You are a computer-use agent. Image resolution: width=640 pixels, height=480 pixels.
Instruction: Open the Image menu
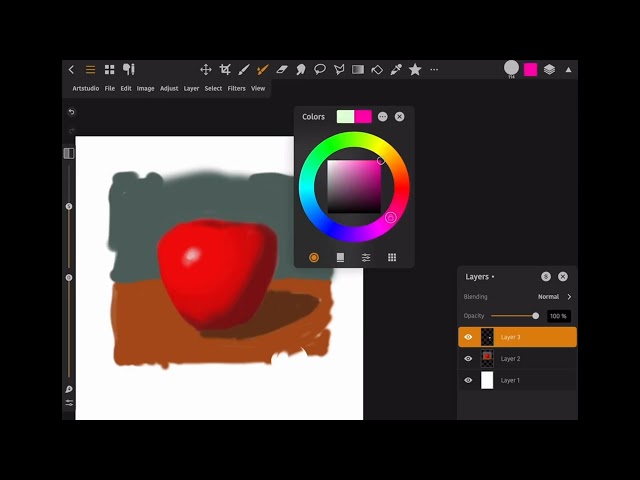(x=145, y=88)
